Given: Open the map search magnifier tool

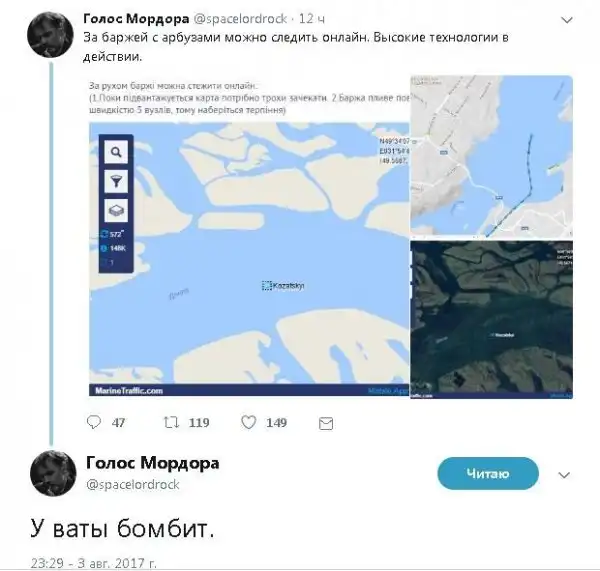Looking at the screenshot, I should coord(116,152).
